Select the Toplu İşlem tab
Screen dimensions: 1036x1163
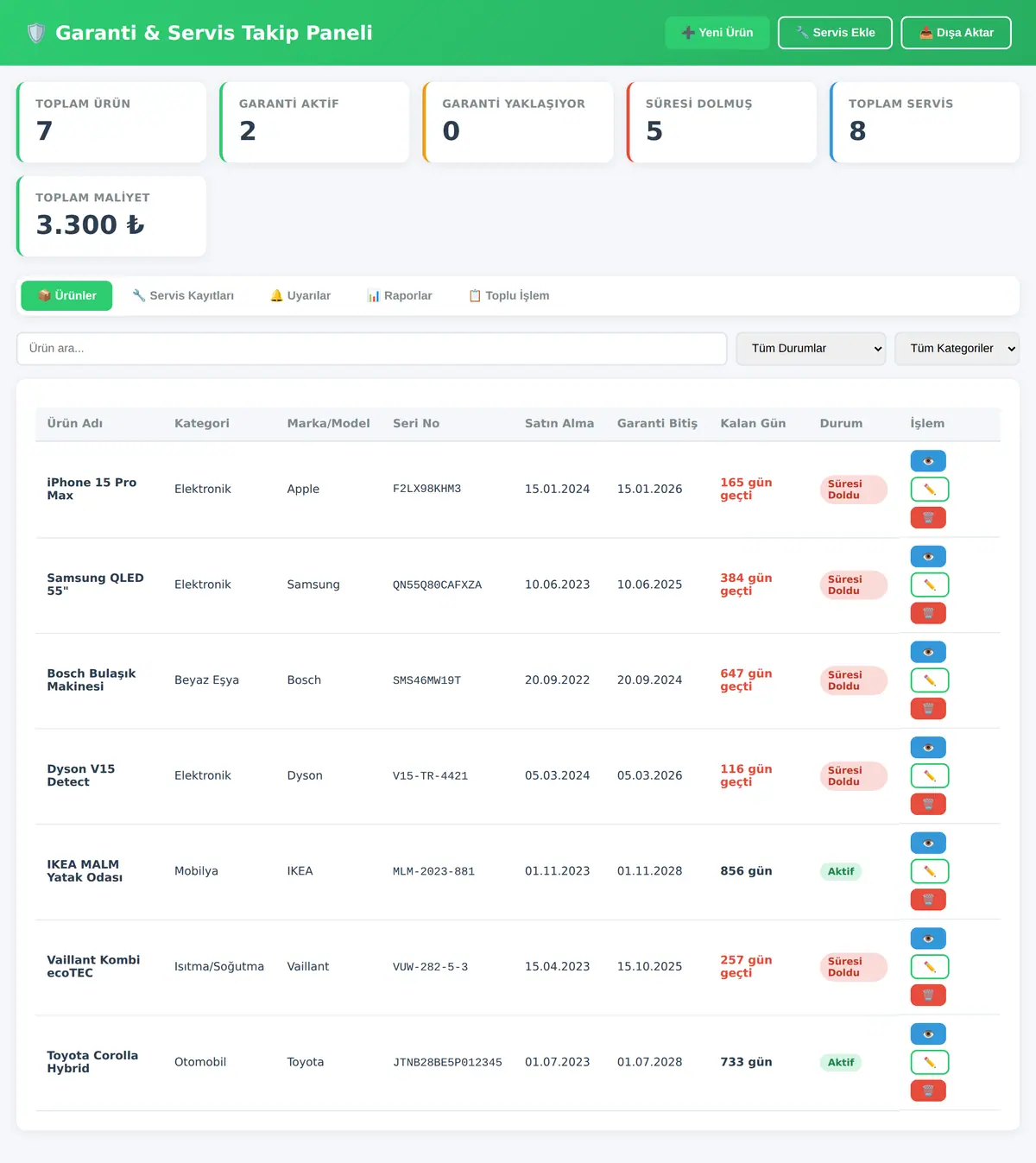pyautogui.click(x=509, y=295)
